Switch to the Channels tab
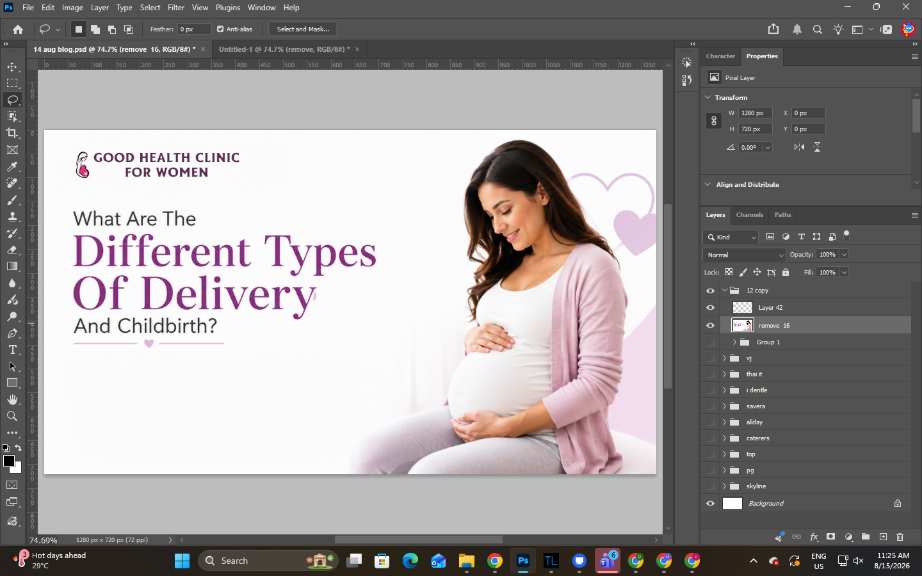The width and height of the screenshot is (922, 576). (750, 215)
